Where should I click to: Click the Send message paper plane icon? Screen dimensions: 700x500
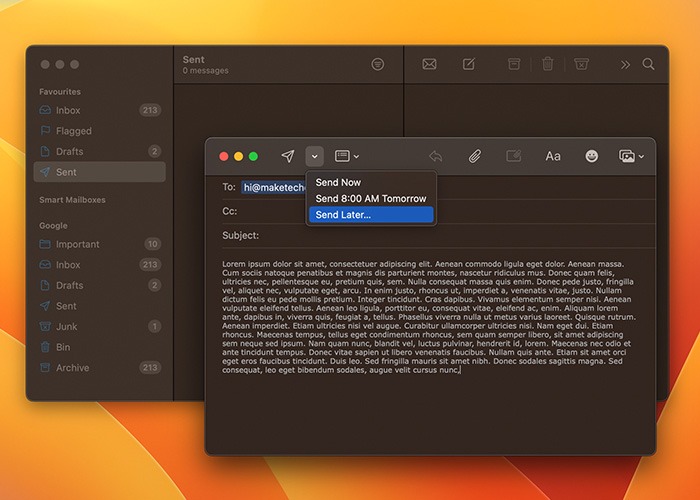point(288,156)
